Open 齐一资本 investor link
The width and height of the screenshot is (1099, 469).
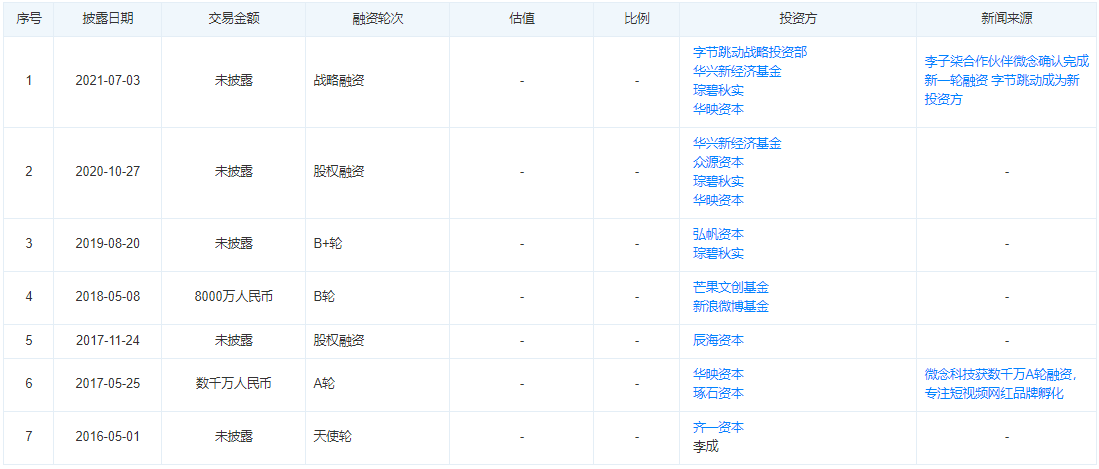(x=718, y=428)
